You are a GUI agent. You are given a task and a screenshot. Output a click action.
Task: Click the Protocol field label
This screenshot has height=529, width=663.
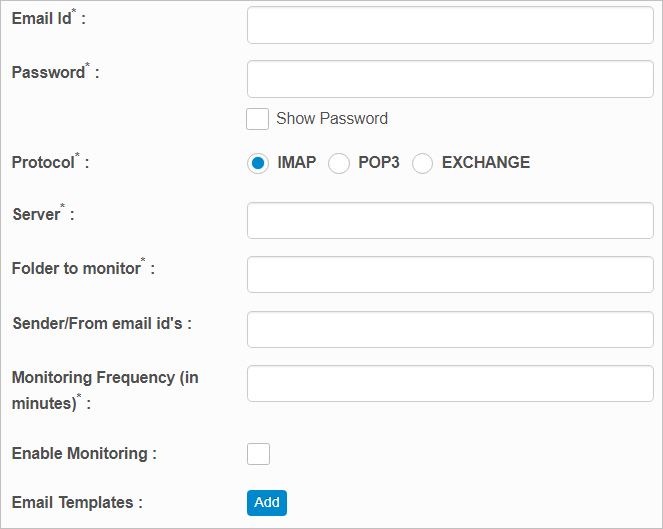click(46, 163)
